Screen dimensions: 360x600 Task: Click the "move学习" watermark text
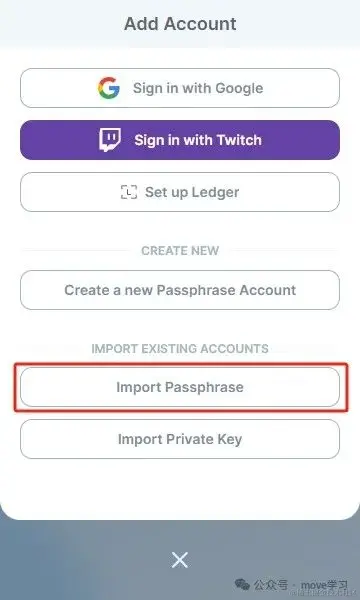pyautogui.click(x=324, y=585)
